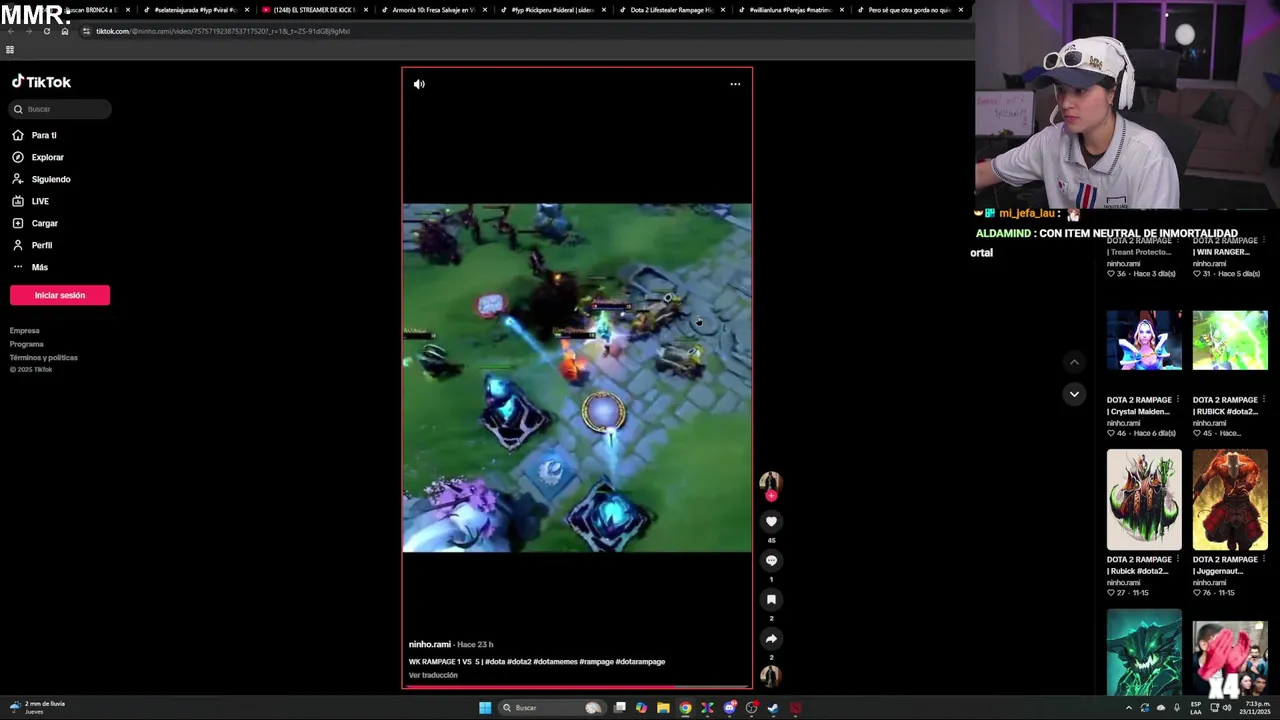1280x720 pixels.
Task: Go to next video with the down chevron
Action: tap(1074, 394)
